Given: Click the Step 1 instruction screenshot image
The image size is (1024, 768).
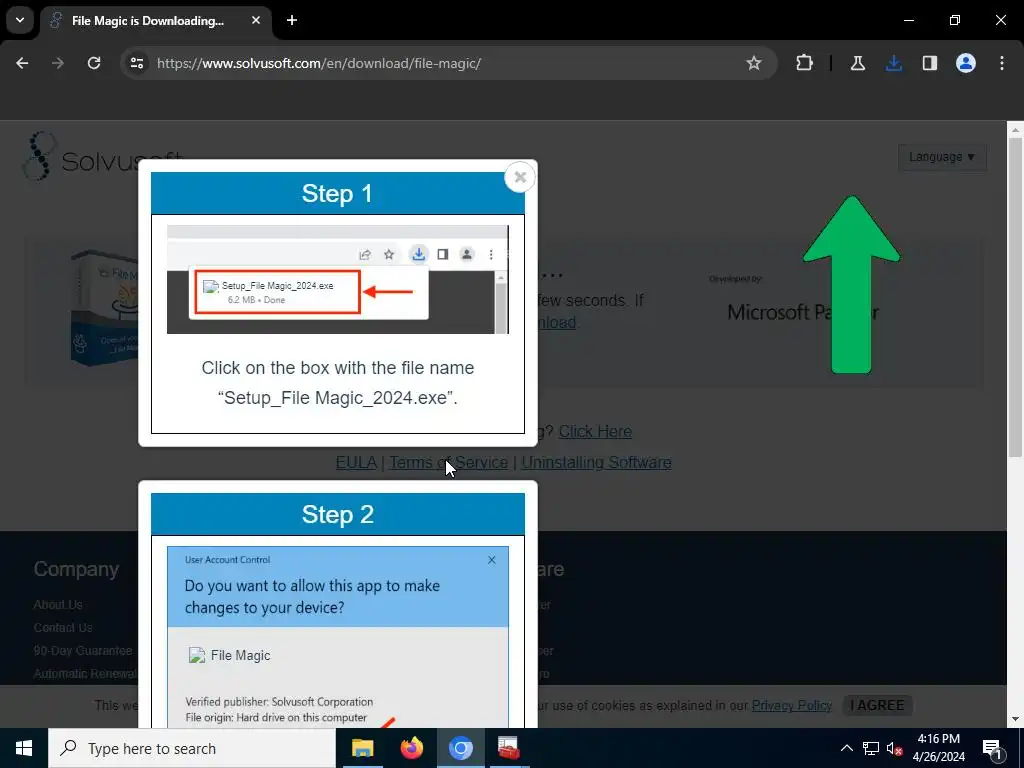Looking at the screenshot, I should click(x=338, y=280).
